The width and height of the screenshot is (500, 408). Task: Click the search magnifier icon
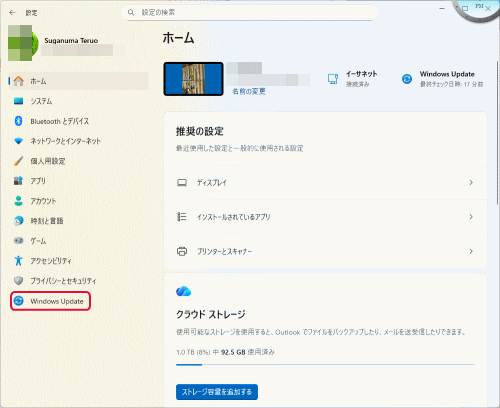pos(131,12)
